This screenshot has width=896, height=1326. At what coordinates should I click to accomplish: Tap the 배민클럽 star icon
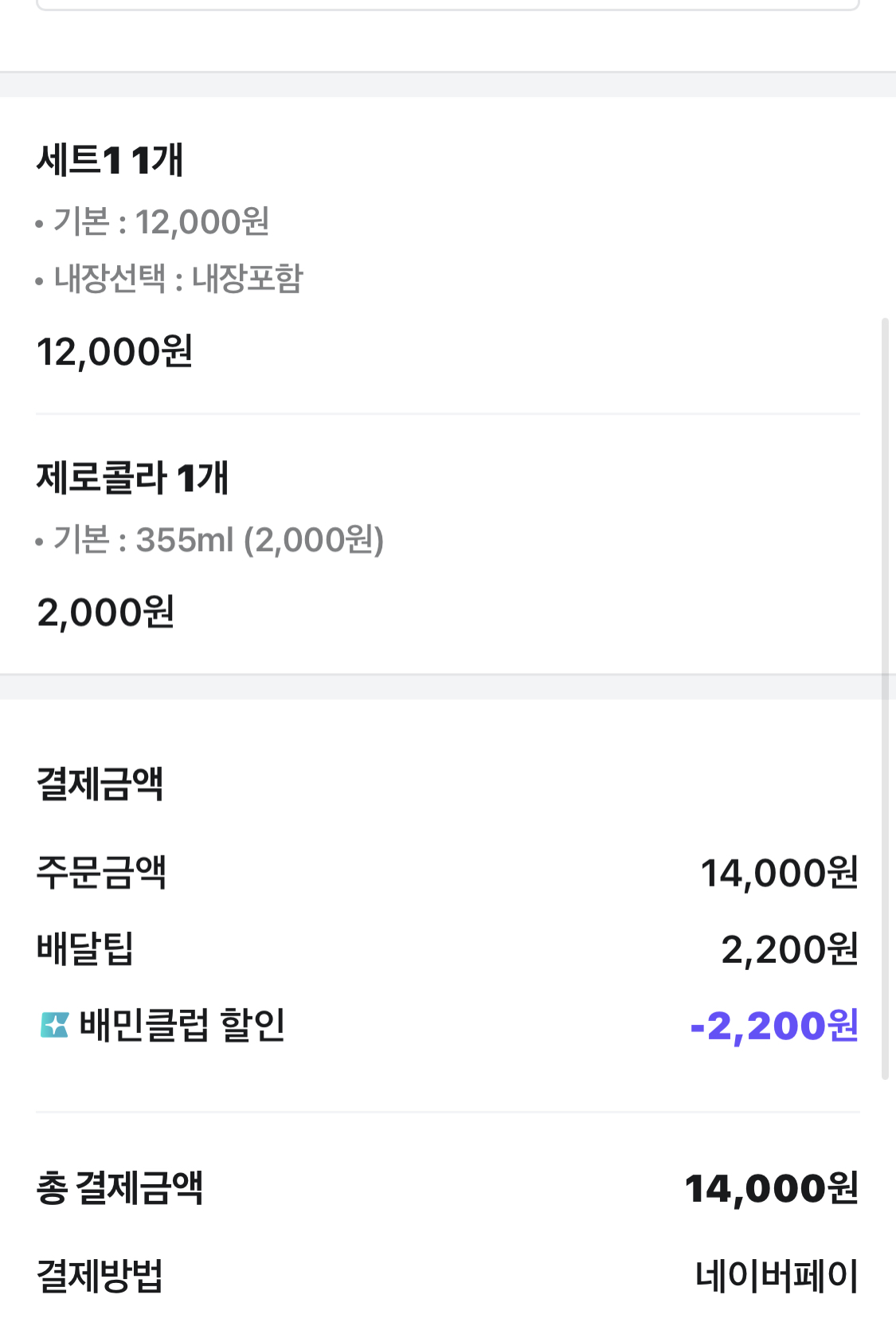click(x=54, y=1025)
